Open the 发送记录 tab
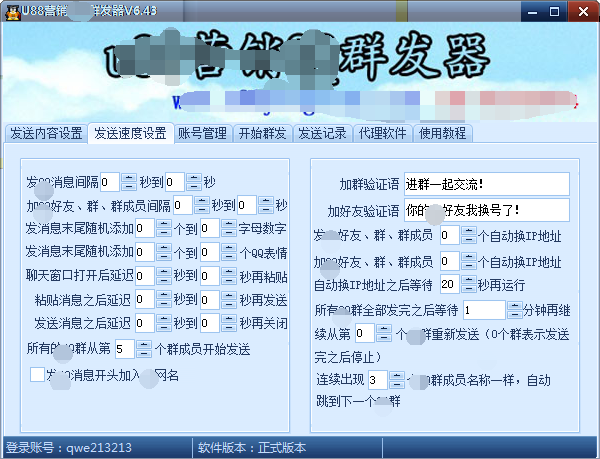600x459 pixels. 322,133
